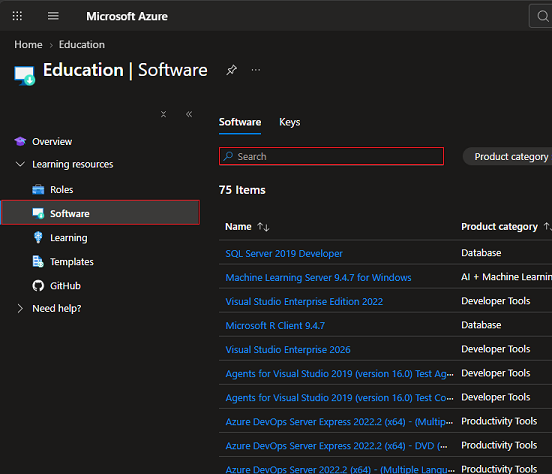Open the Azure apps grid launcher
Image resolution: width=552 pixels, height=474 pixels.
[x=17, y=16]
